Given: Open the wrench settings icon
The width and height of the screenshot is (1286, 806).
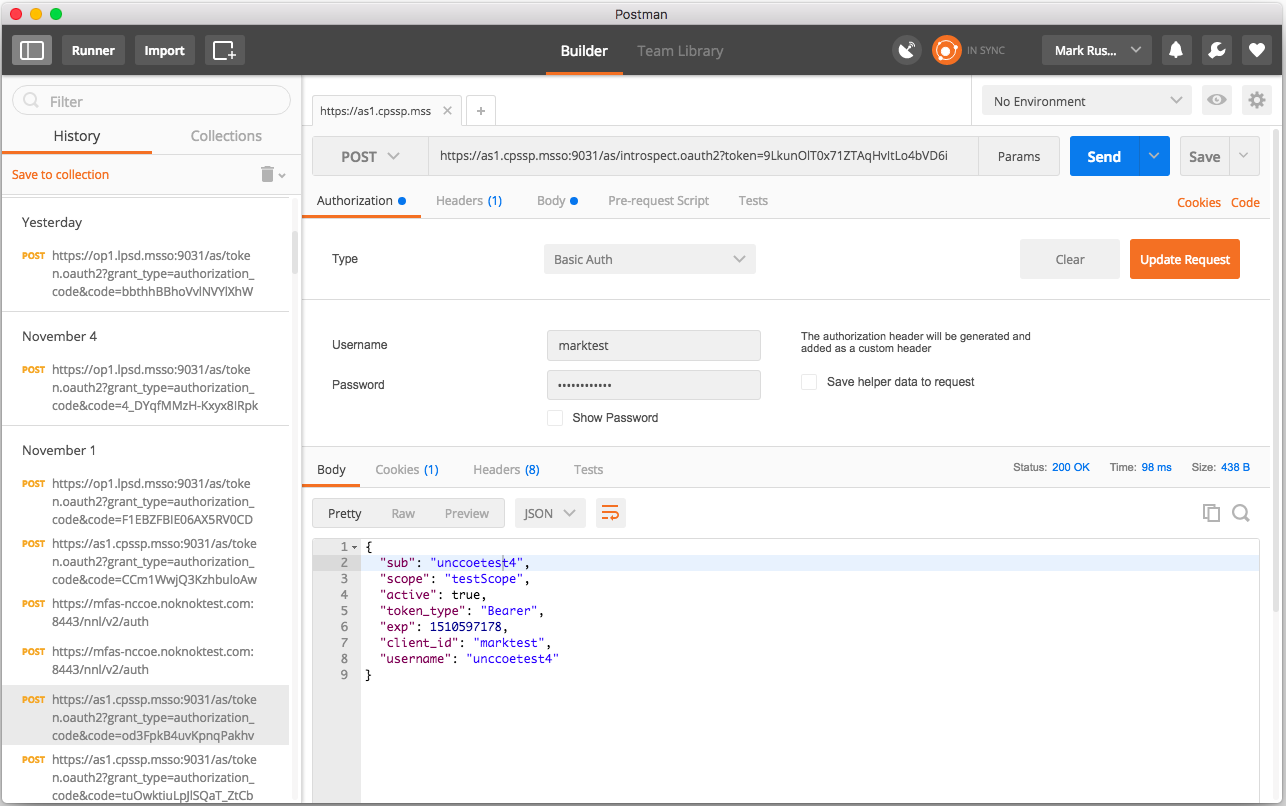Looking at the screenshot, I should pos(1216,50).
